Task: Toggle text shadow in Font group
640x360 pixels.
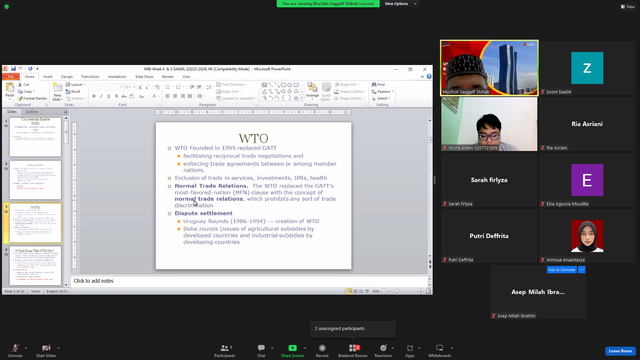Action: 116,96
